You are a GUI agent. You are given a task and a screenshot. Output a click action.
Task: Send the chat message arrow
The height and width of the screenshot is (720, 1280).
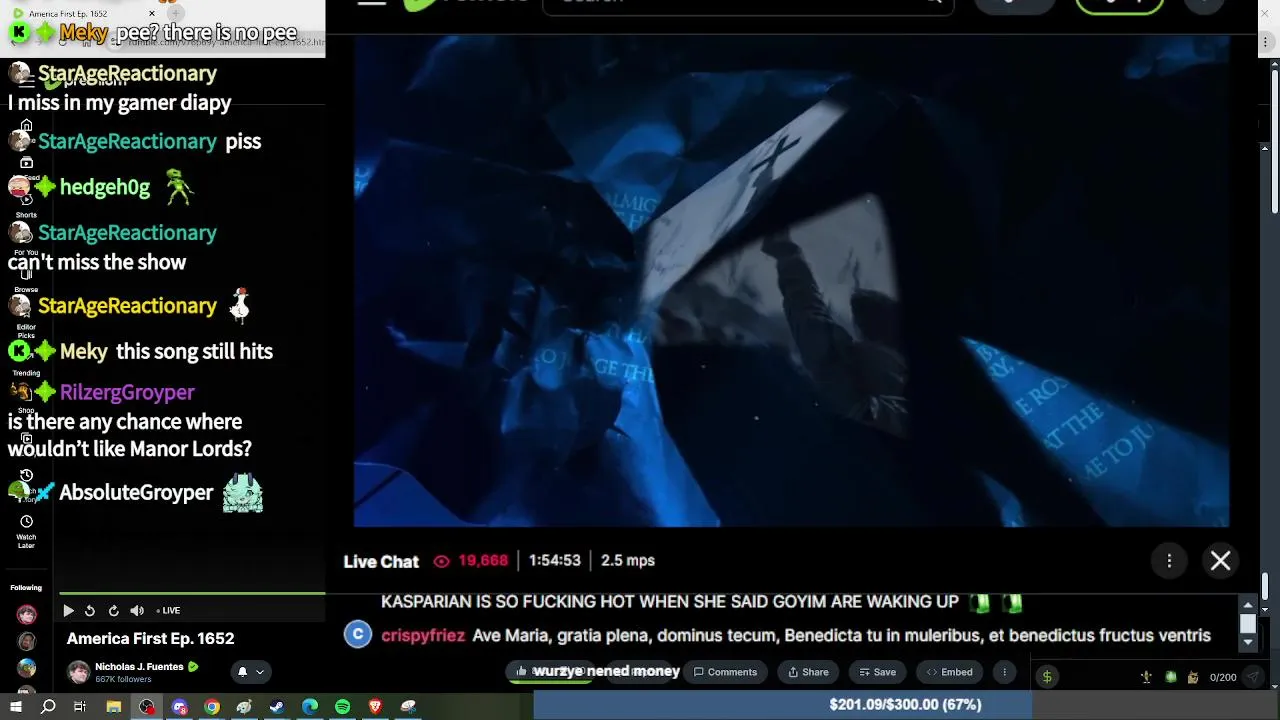coord(1253,677)
